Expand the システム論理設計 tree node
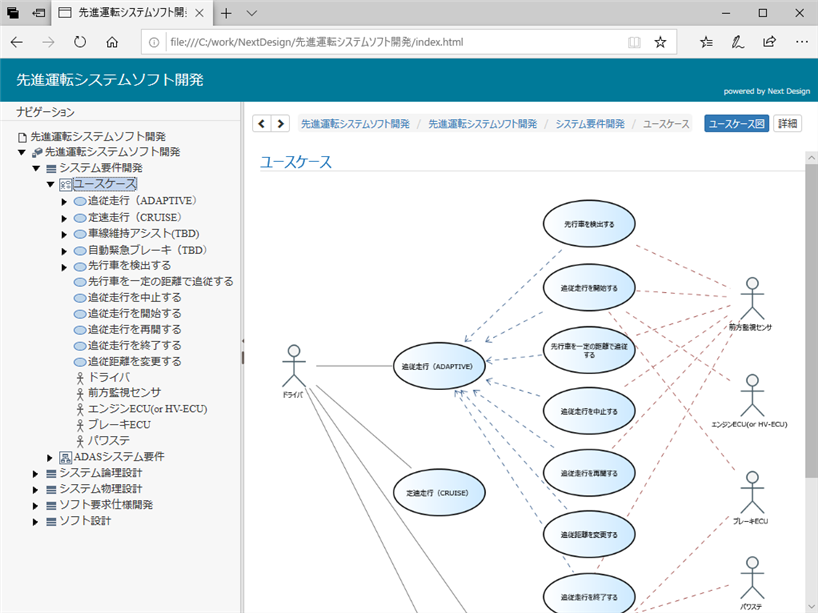The image size is (818, 613). (37, 473)
